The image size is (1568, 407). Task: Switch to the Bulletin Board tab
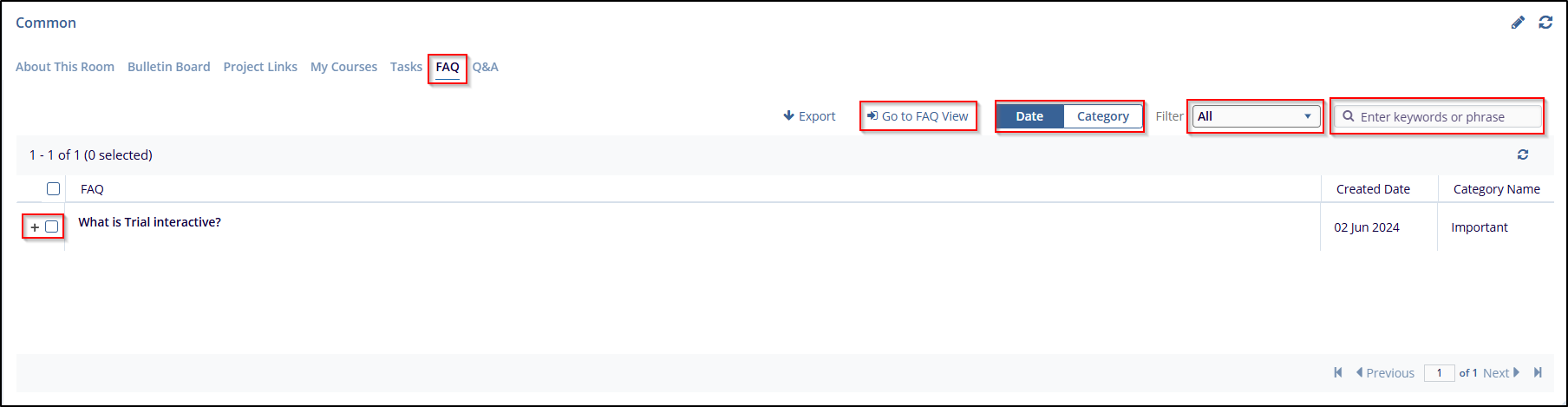pyautogui.click(x=169, y=67)
